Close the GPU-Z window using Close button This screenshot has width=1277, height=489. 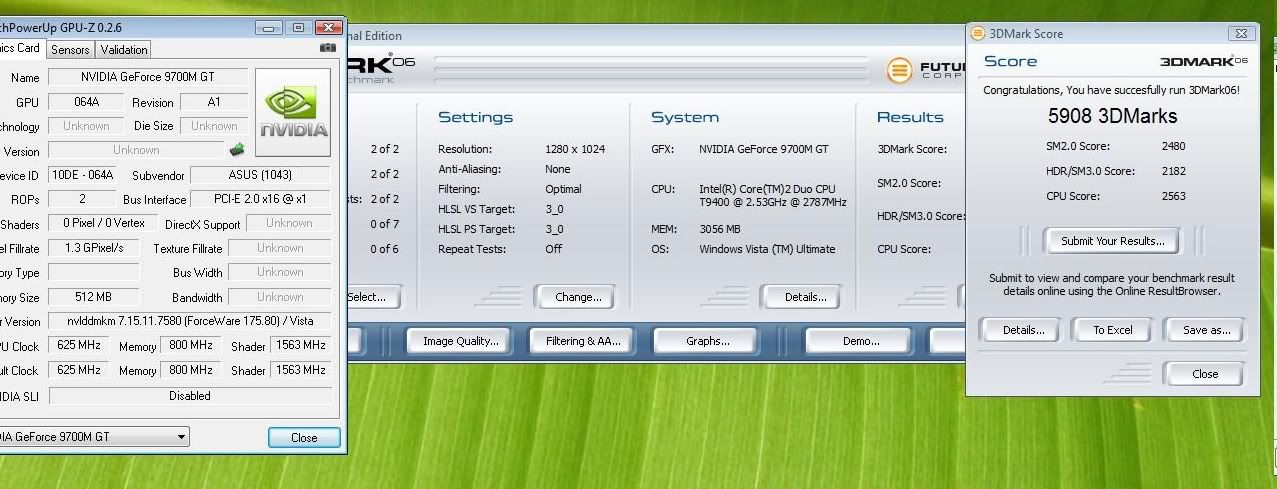[304, 437]
